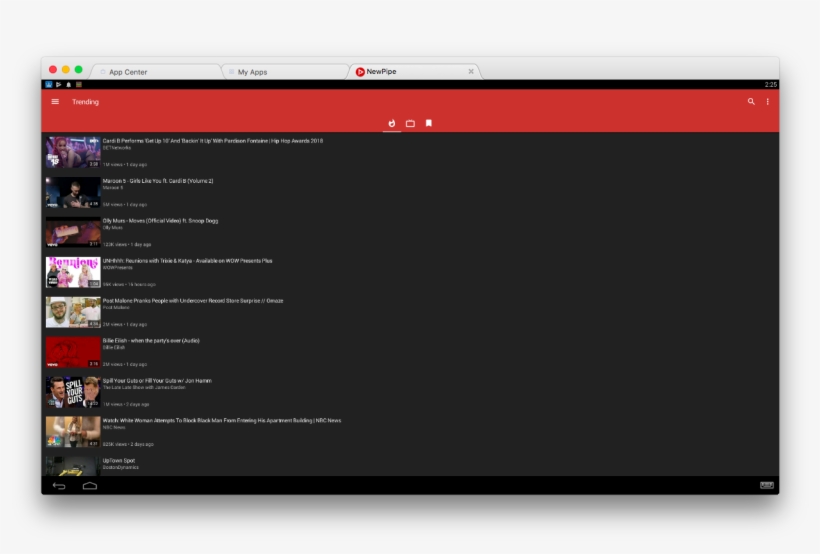The width and height of the screenshot is (820, 554).
Task: Click title 'Watch: White Woman Attempts To Block'
Action: 222,421
